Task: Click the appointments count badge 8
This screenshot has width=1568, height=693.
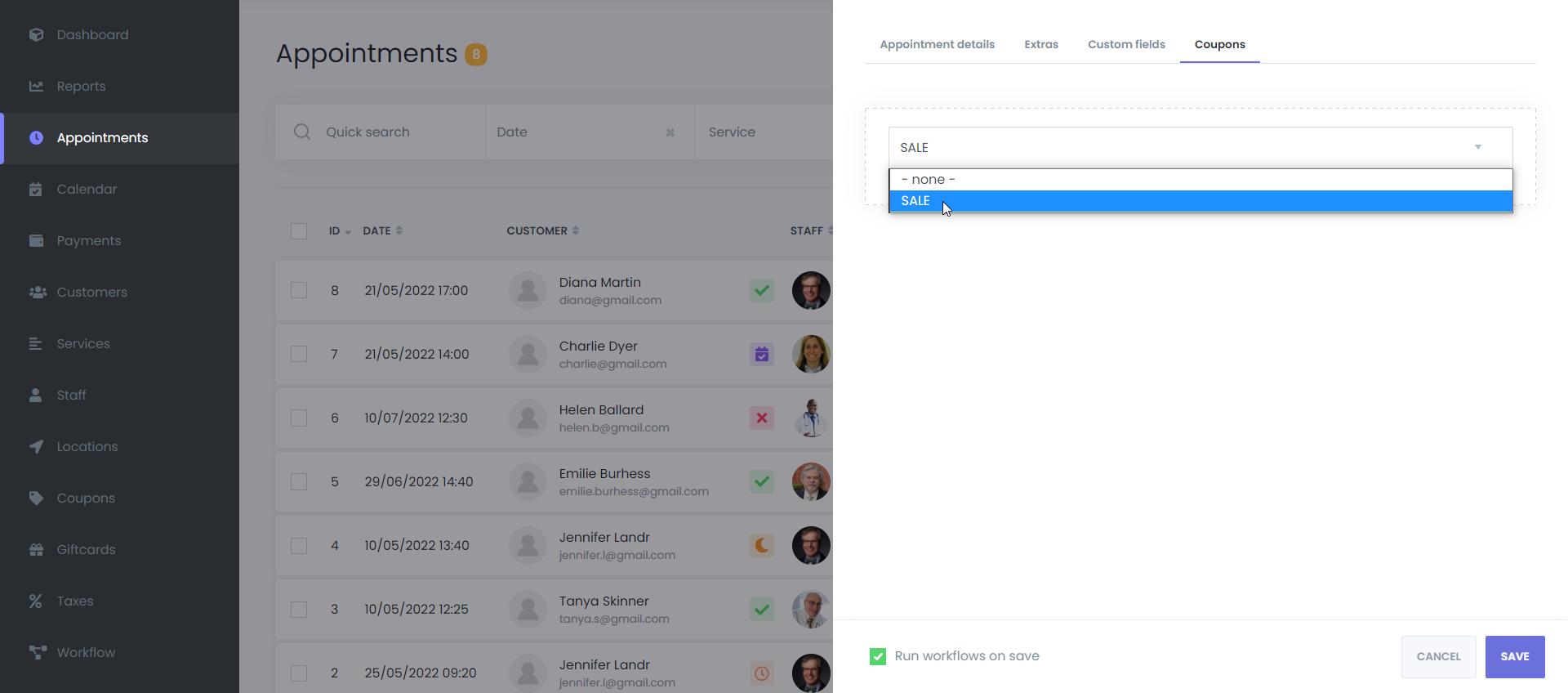Action: (476, 54)
